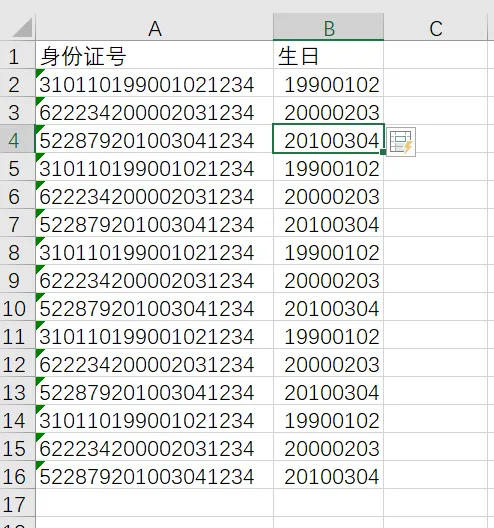Select empty cell B17
This screenshot has width=494, height=528.
[328, 503]
